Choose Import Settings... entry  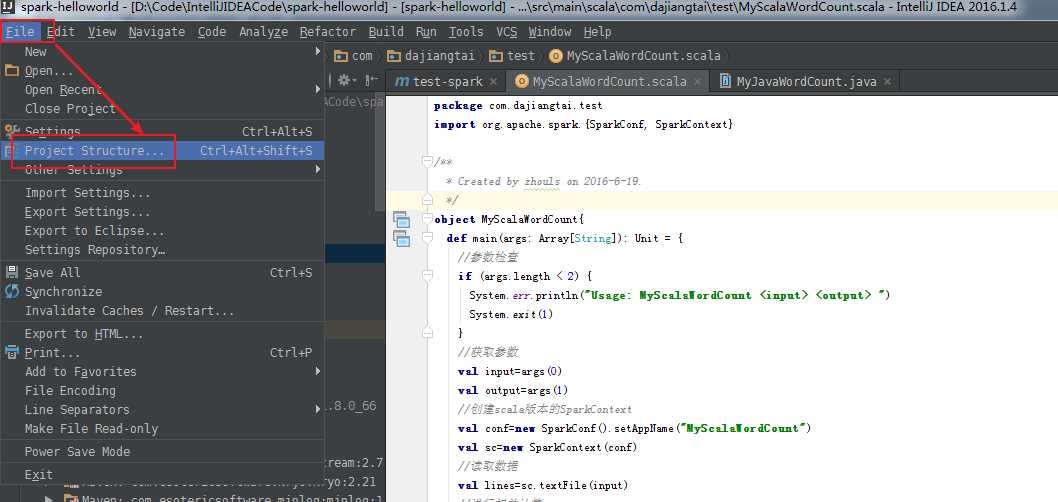click(163, 193)
